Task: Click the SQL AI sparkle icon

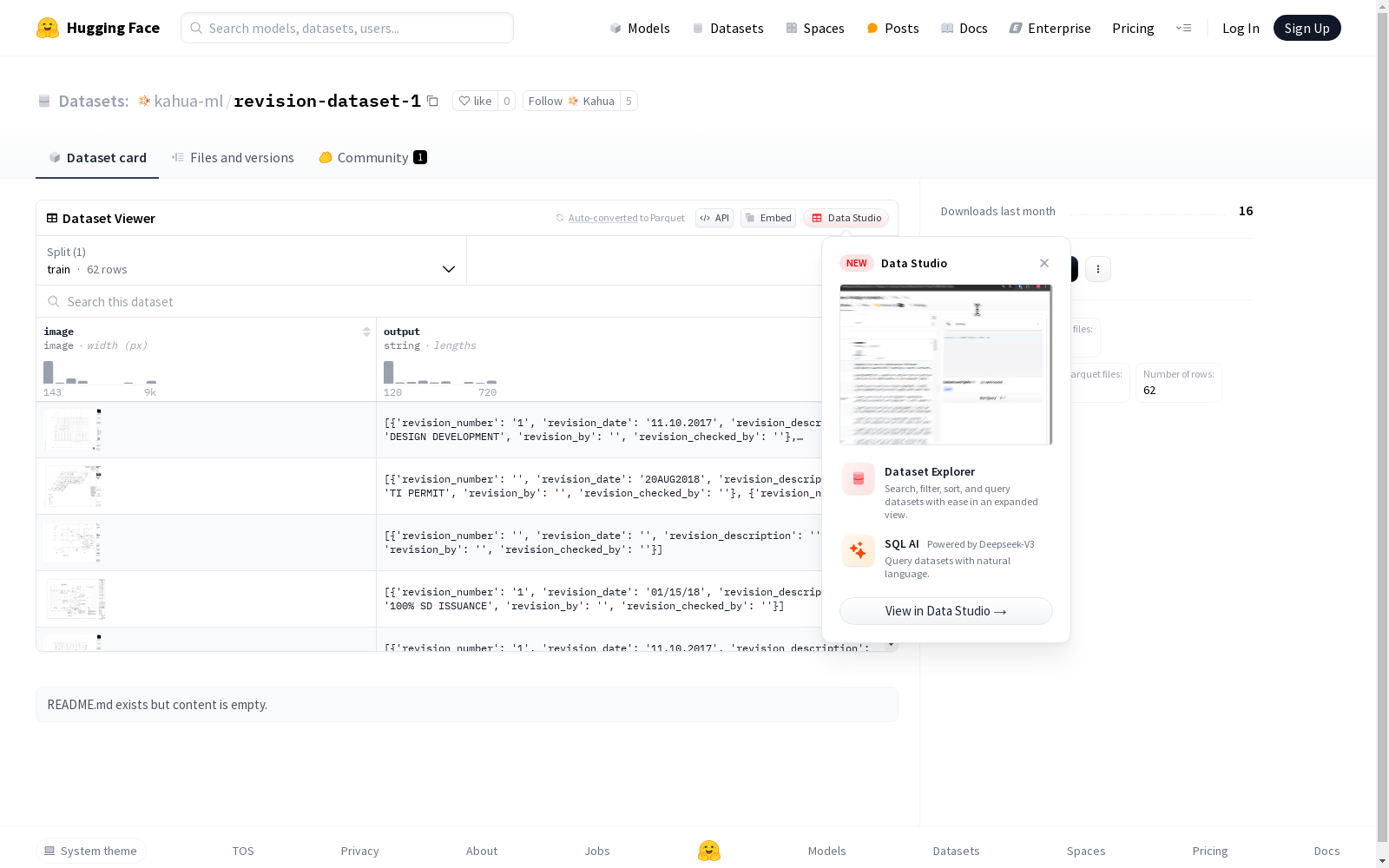Action: [x=859, y=550]
